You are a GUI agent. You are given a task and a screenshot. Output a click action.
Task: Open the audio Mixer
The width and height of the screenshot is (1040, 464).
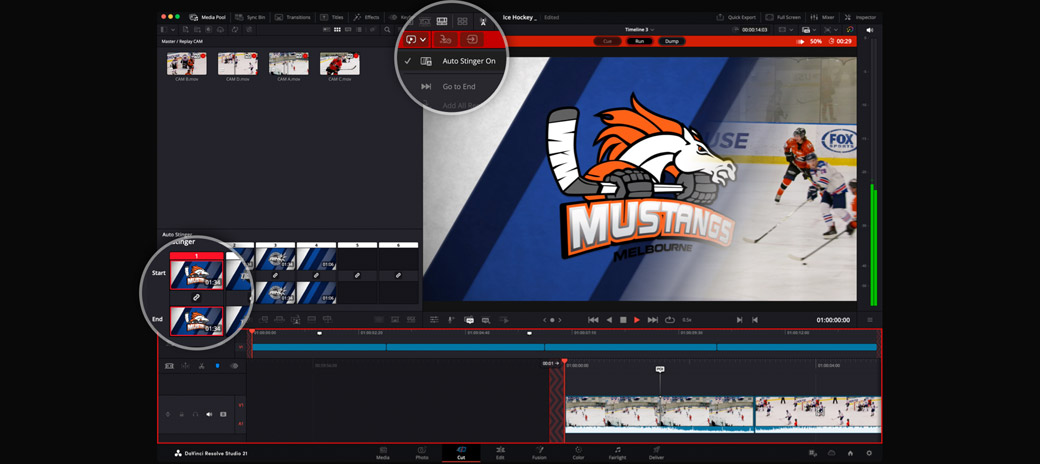[x=823, y=17]
